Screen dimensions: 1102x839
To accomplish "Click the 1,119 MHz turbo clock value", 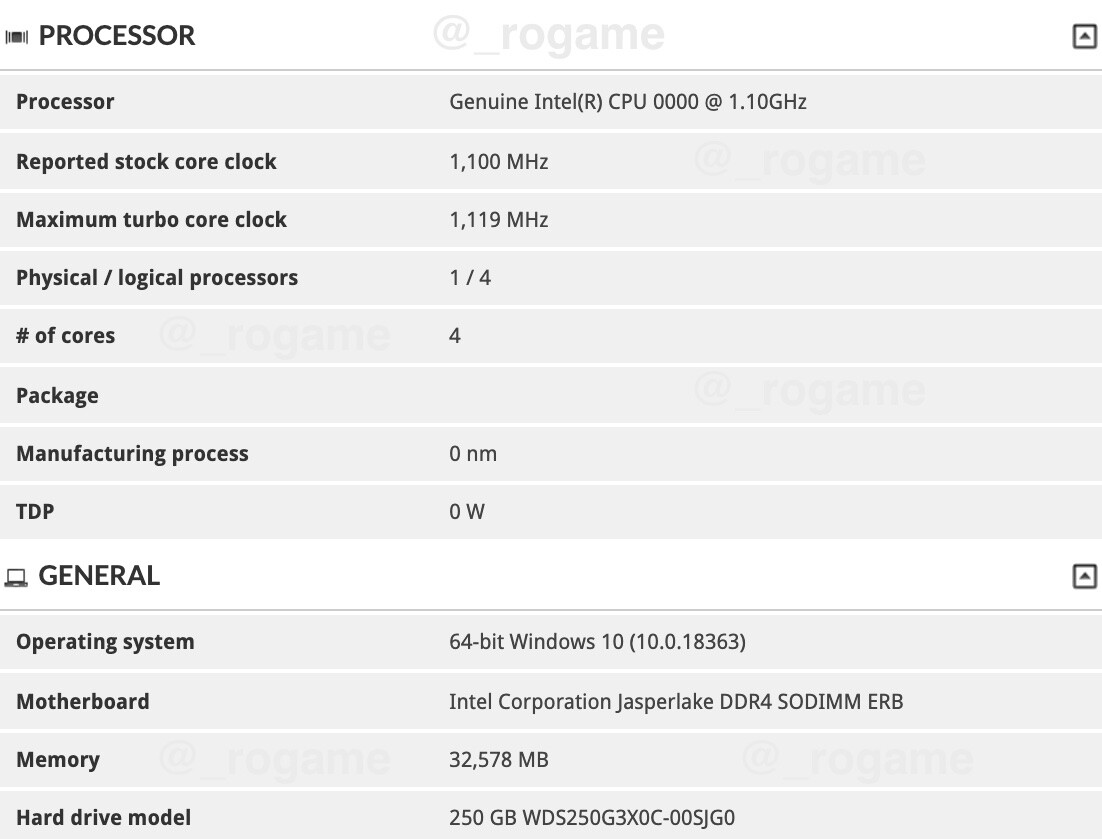I will point(498,219).
